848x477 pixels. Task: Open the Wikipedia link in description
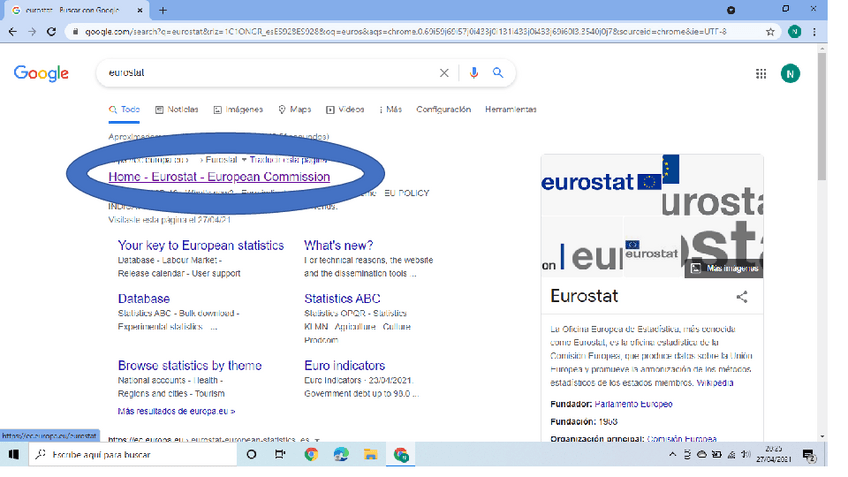pos(715,383)
